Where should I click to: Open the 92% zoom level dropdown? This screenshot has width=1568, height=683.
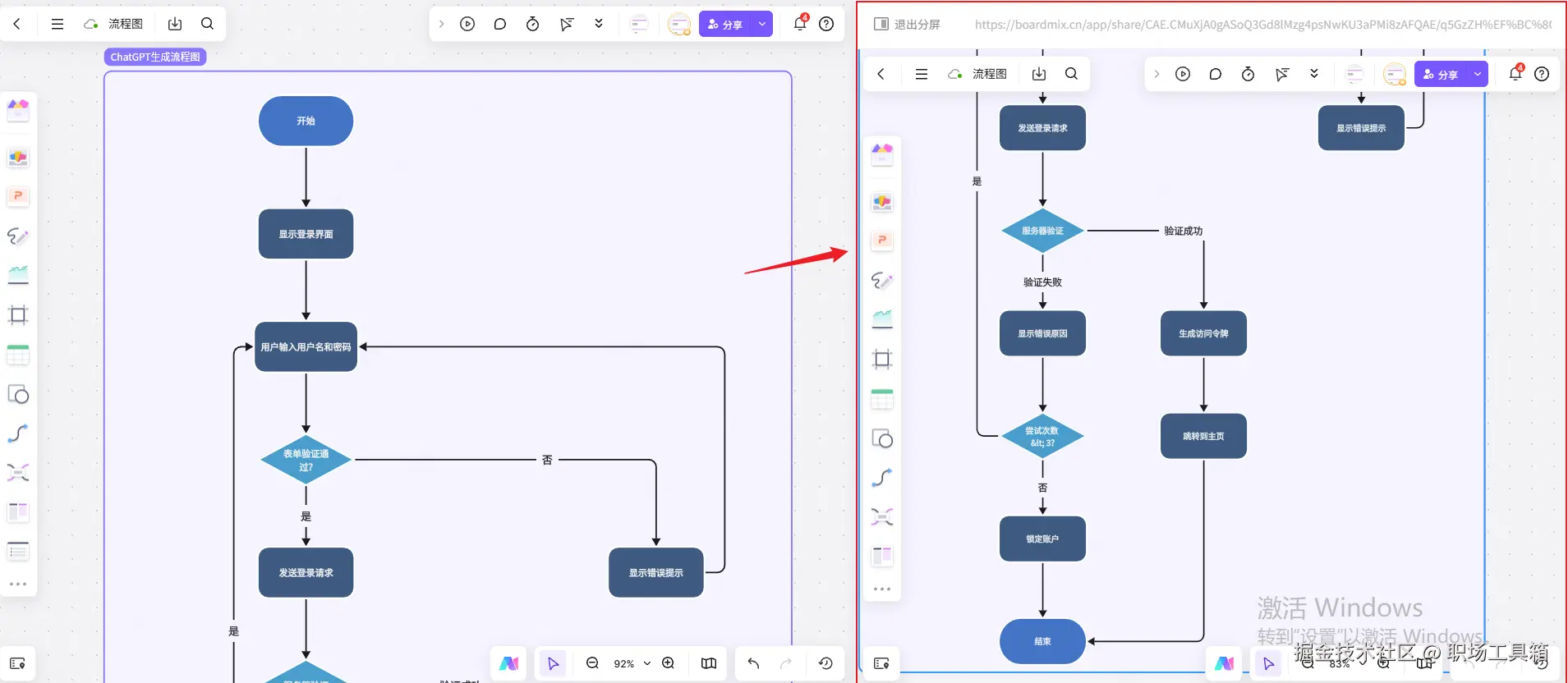point(632,663)
